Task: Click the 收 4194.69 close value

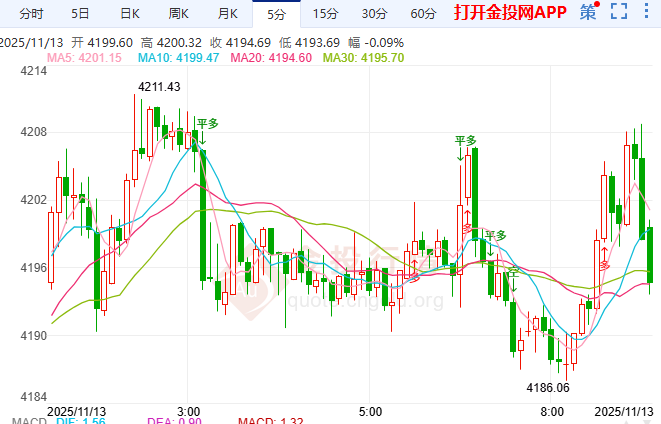Action: [240, 43]
